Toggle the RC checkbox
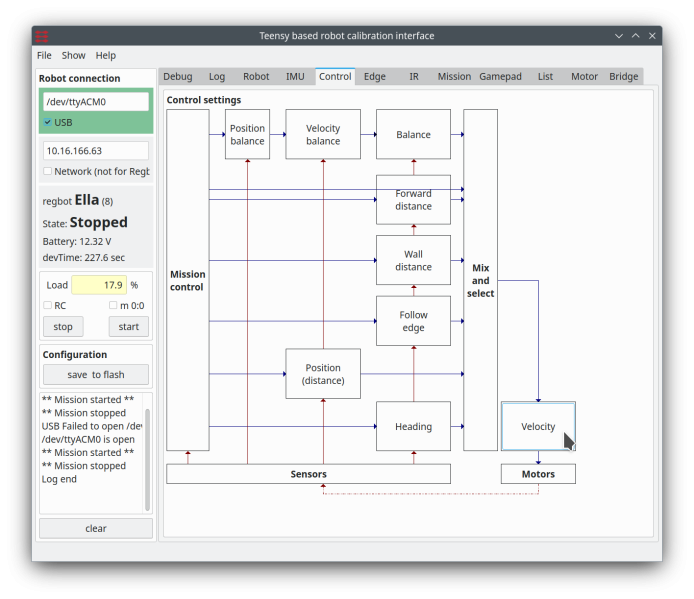The height and width of the screenshot is (599, 694). [48, 305]
